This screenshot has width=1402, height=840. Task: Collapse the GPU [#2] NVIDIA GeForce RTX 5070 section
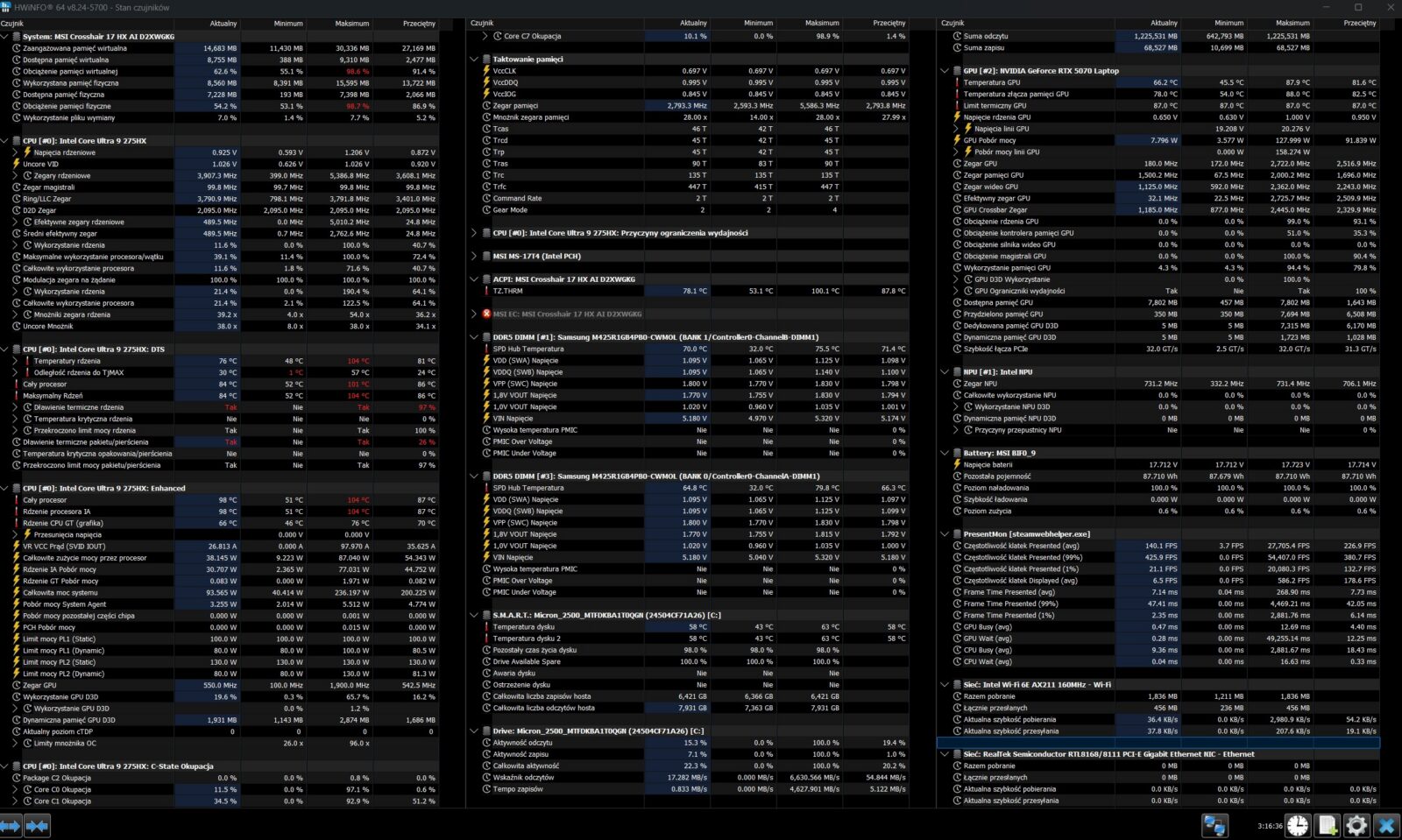[945, 71]
